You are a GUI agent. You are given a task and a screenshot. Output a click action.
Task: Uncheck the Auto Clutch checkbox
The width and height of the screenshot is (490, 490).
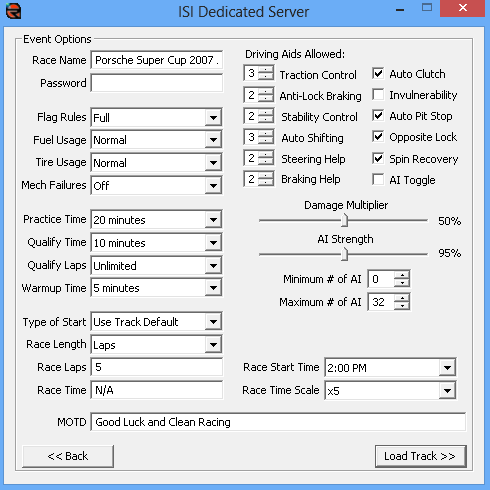tap(378, 74)
